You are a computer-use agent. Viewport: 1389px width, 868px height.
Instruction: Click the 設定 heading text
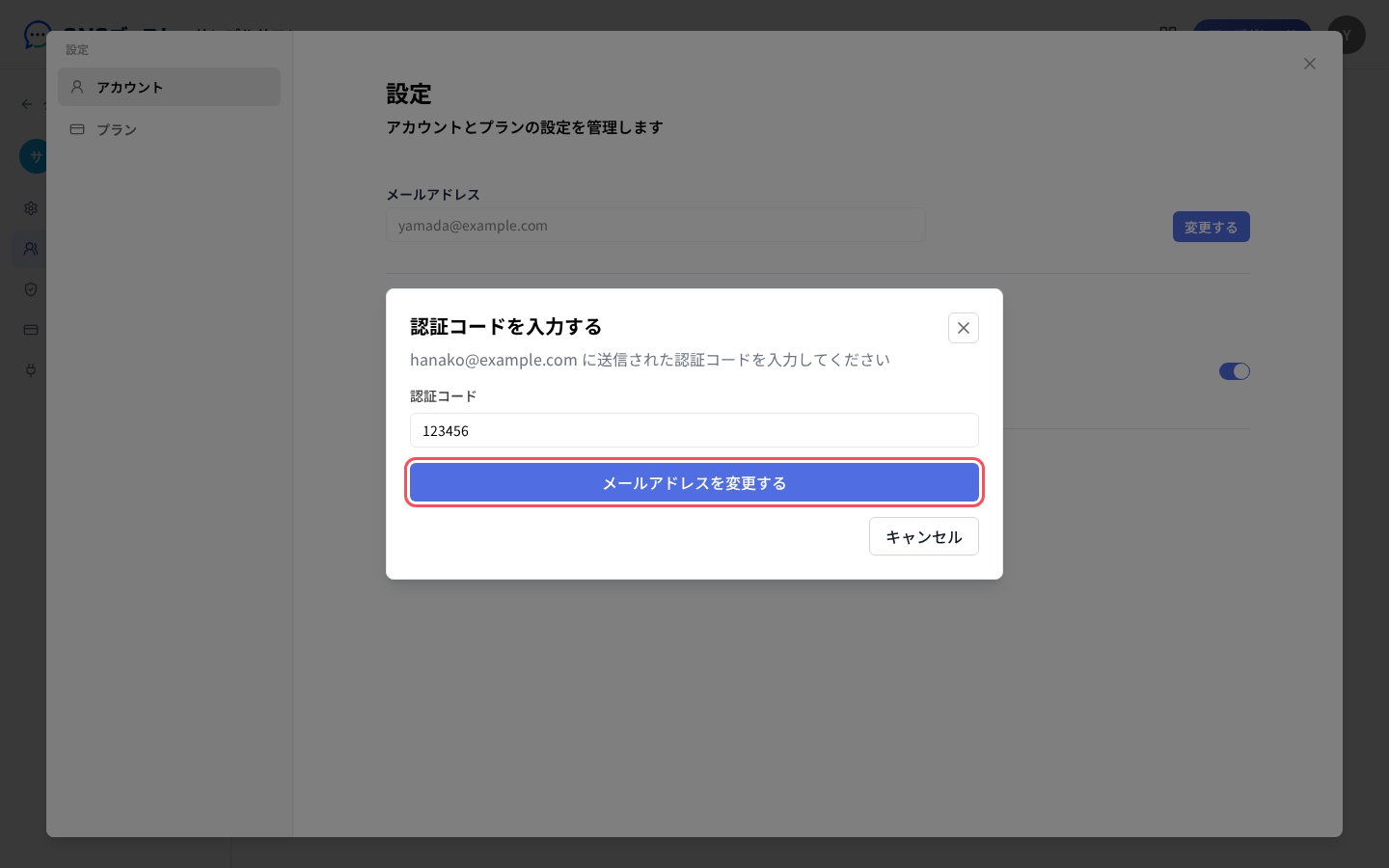coord(409,94)
